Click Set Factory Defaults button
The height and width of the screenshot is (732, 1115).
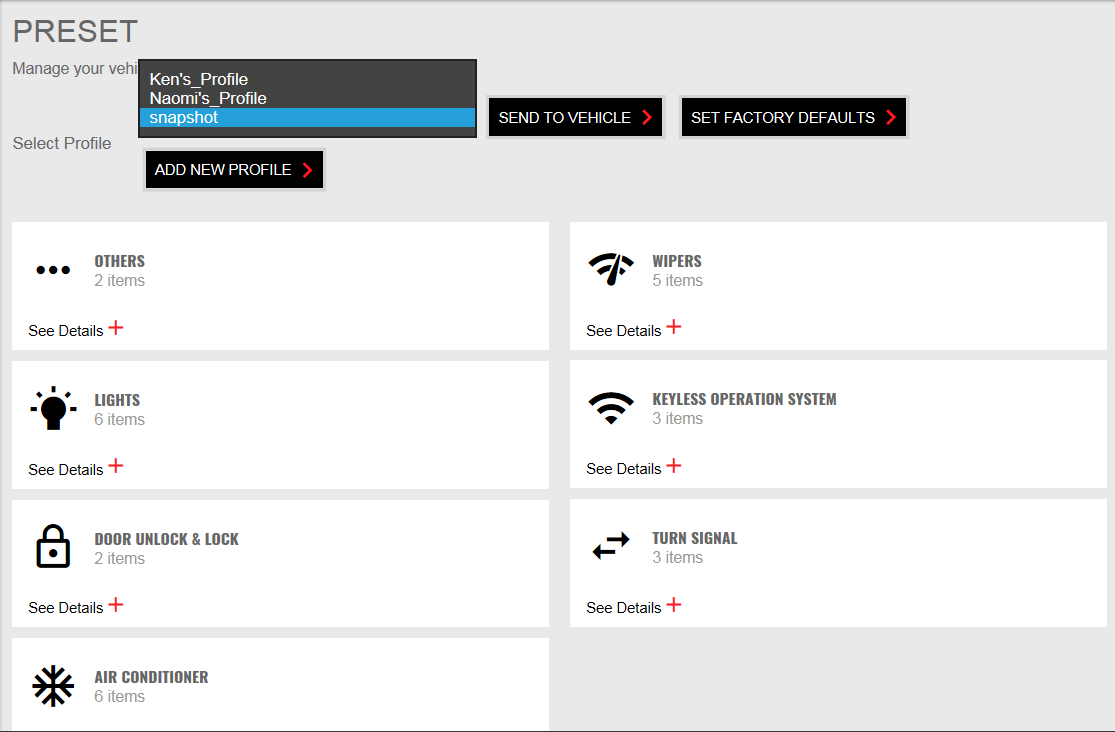(x=793, y=118)
